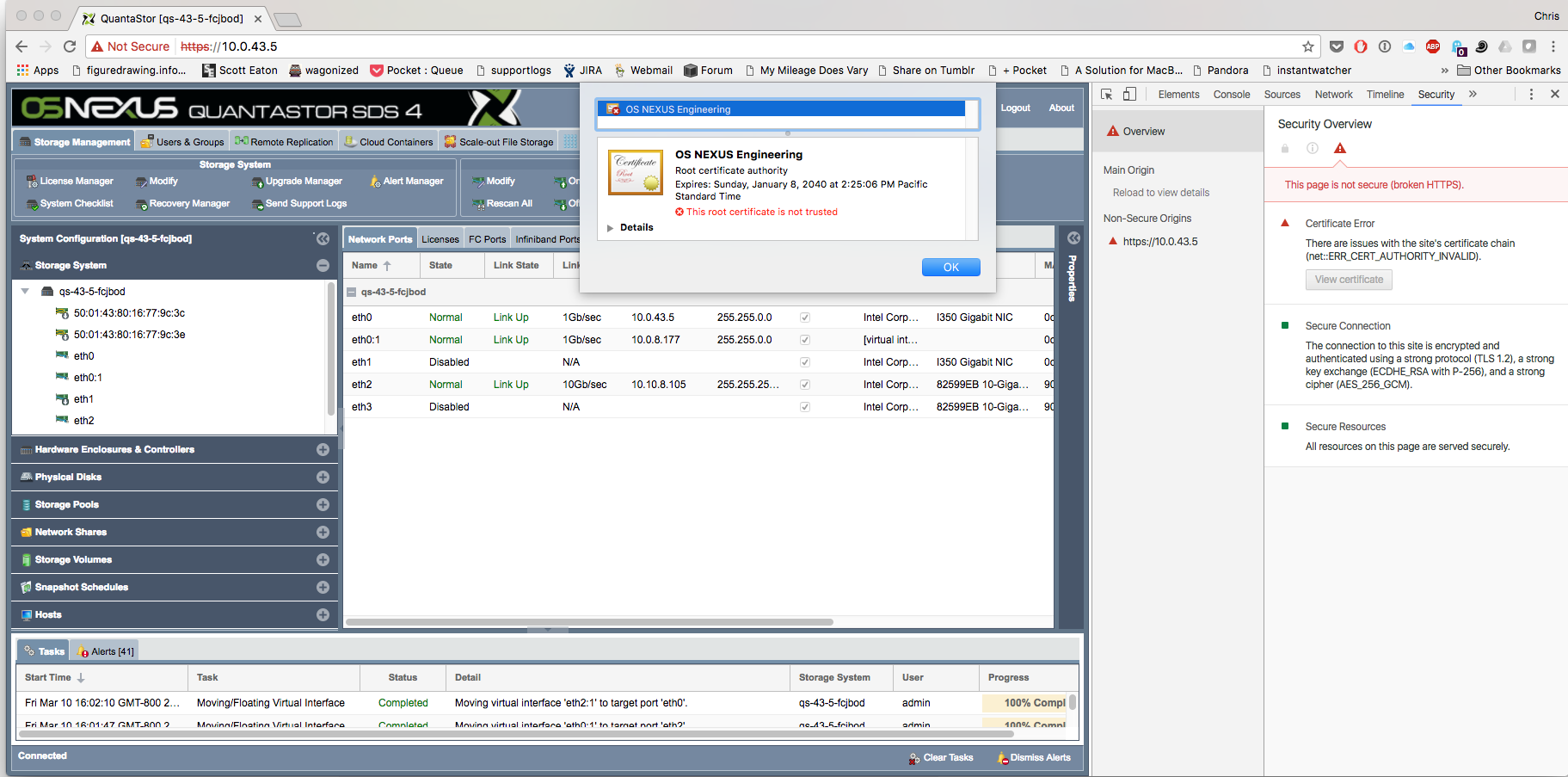Sort ports table by Name column
Viewport: 1568px width, 777px height.
click(381, 266)
